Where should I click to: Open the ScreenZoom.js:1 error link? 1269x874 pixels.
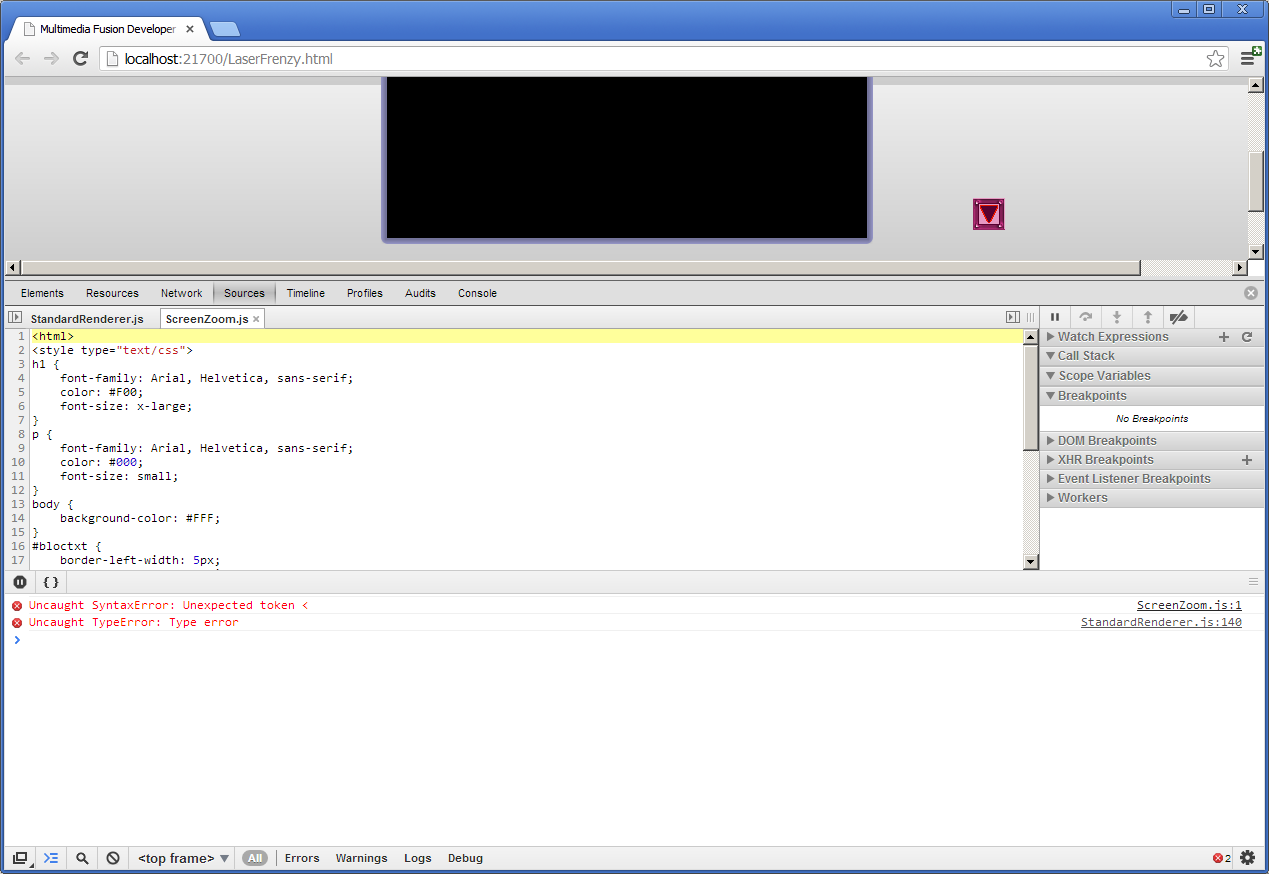click(x=1188, y=605)
